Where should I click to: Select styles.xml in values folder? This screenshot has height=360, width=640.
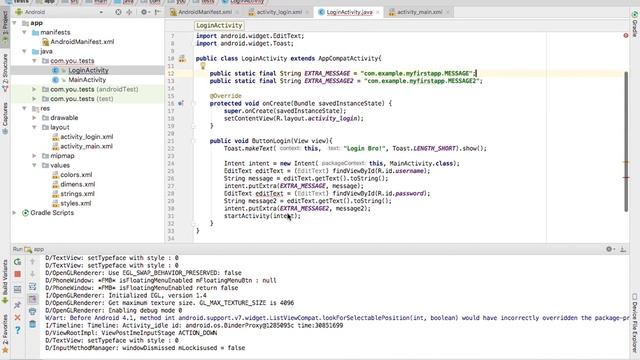tap(76, 203)
